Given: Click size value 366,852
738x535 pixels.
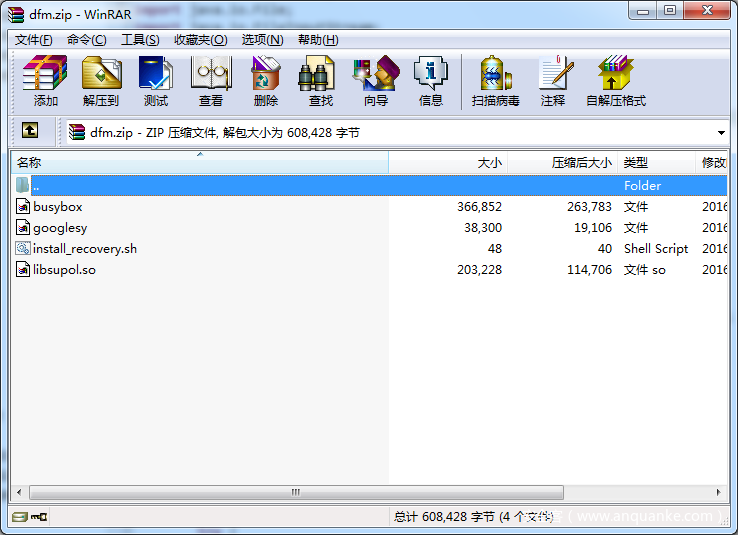Looking at the screenshot, I should (x=479, y=207).
